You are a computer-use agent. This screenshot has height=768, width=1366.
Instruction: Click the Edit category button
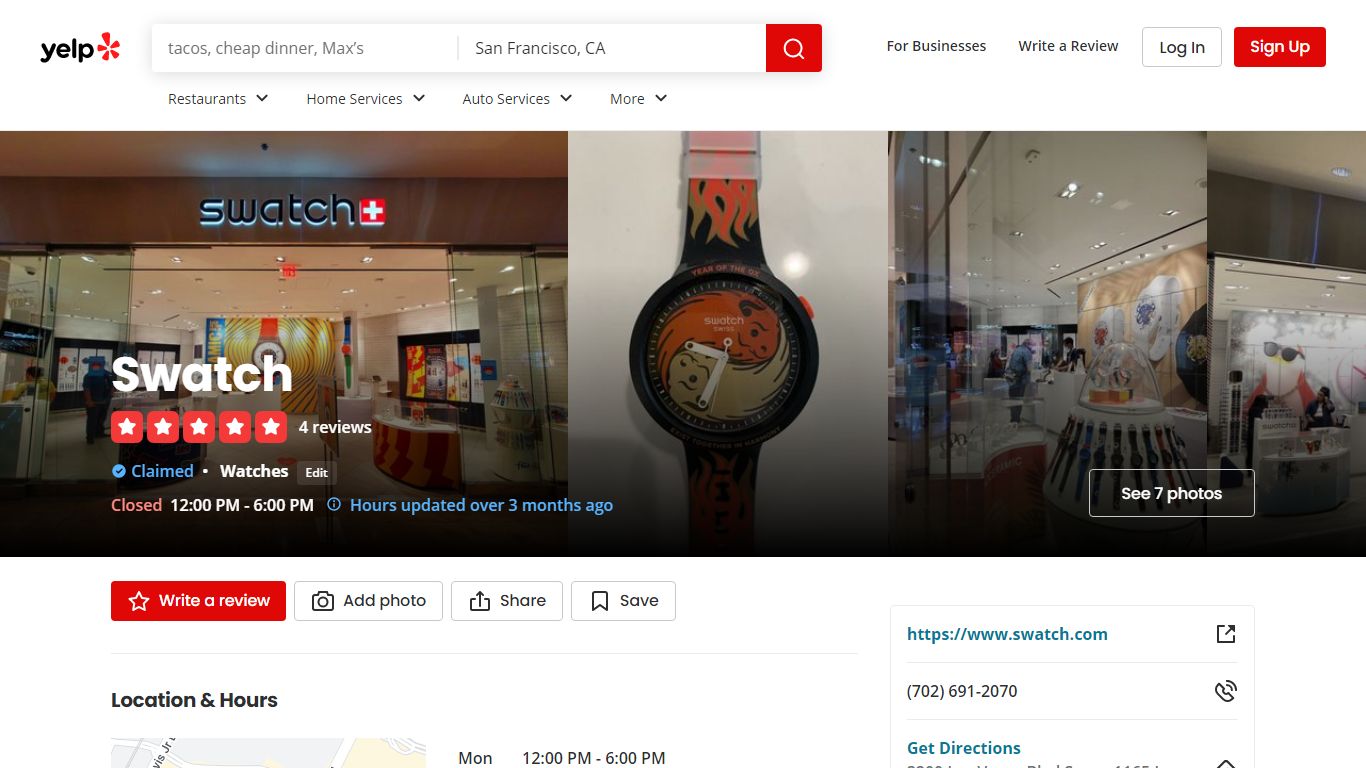pos(317,473)
